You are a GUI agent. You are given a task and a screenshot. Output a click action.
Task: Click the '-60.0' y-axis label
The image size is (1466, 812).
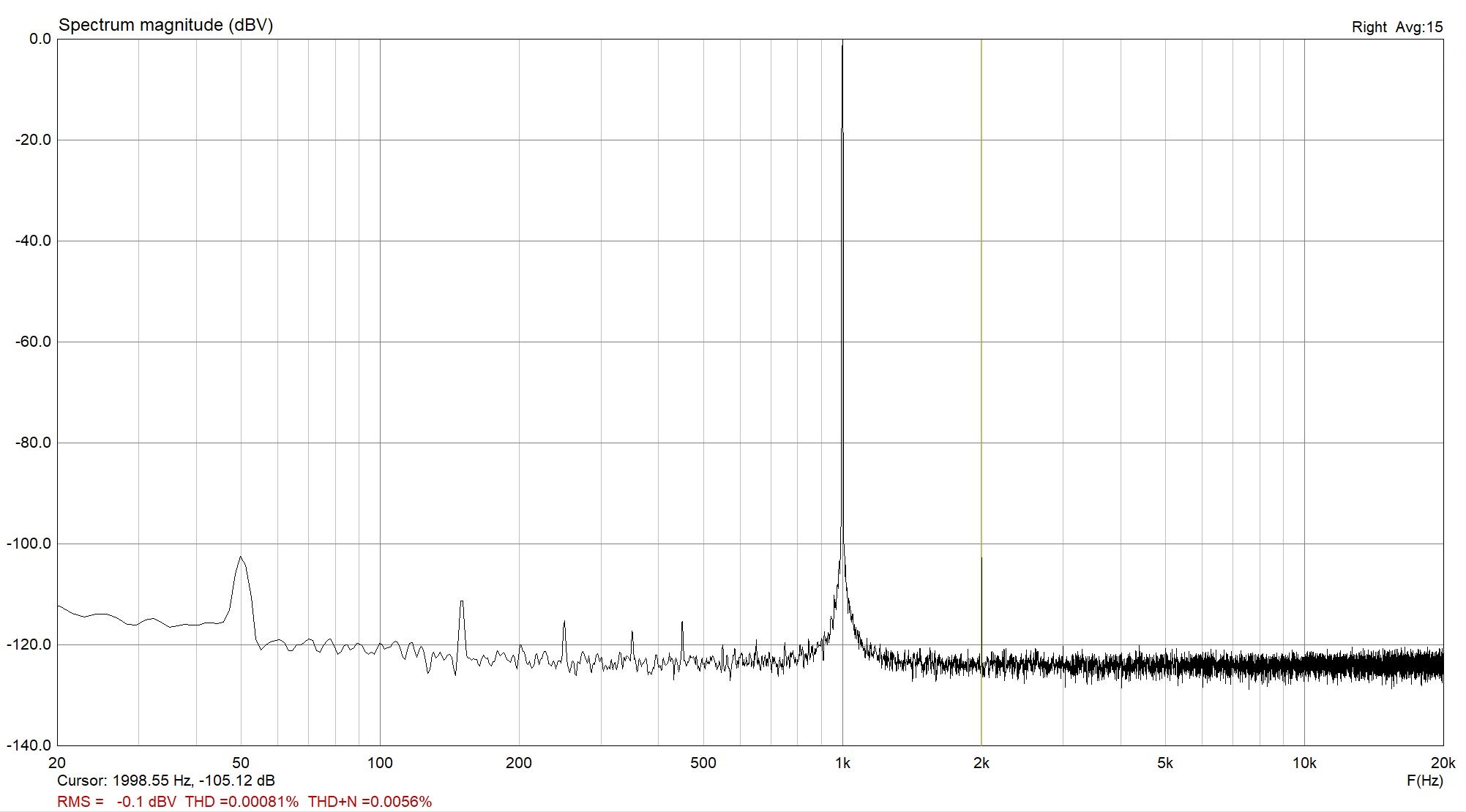pos(34,342)
